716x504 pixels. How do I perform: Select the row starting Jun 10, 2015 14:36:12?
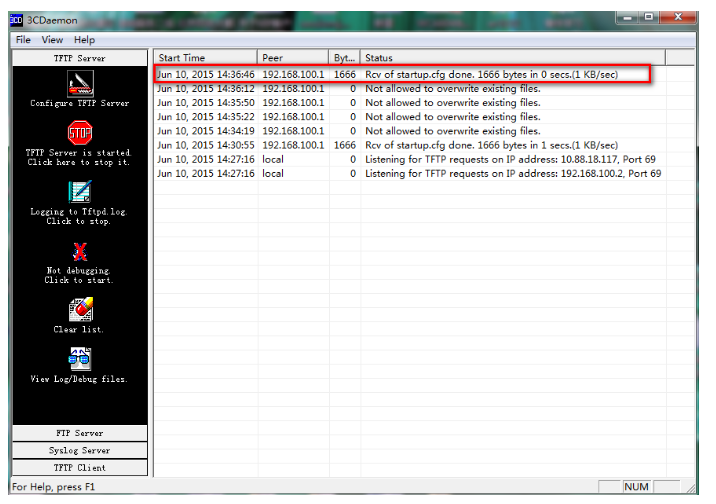[410, 89]
